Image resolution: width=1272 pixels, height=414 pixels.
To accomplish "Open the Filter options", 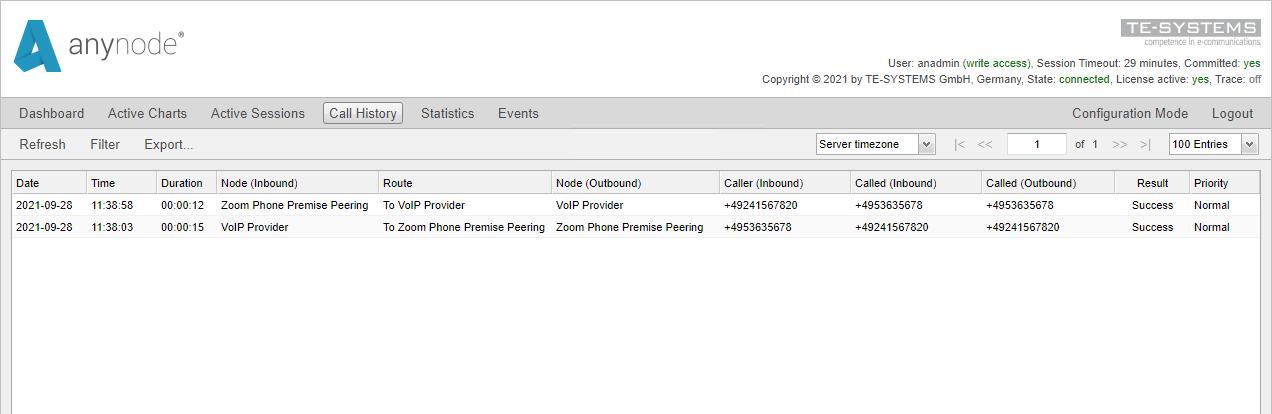I will 105,145.
